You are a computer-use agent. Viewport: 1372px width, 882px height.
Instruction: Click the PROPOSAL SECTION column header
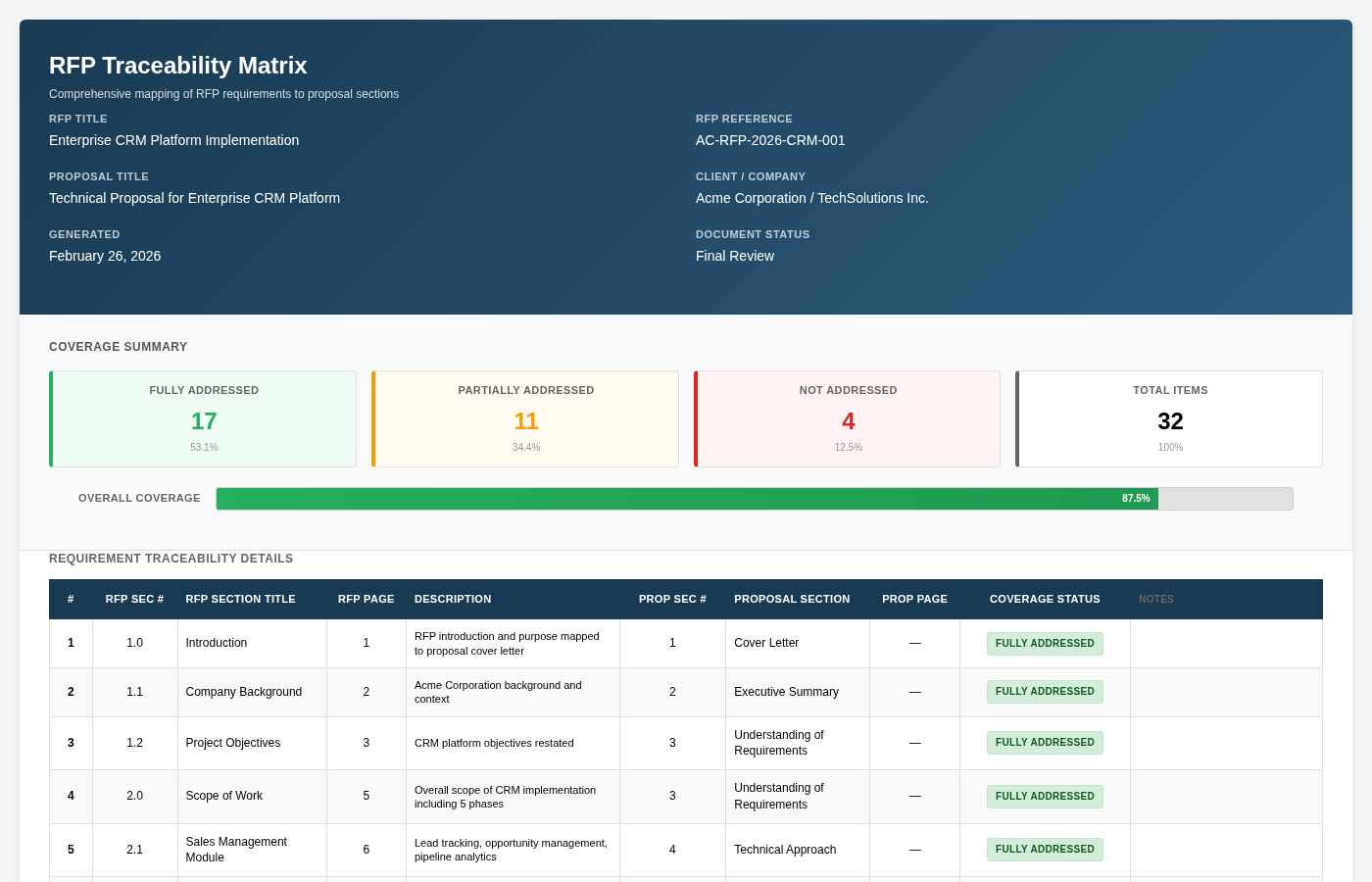792,599
